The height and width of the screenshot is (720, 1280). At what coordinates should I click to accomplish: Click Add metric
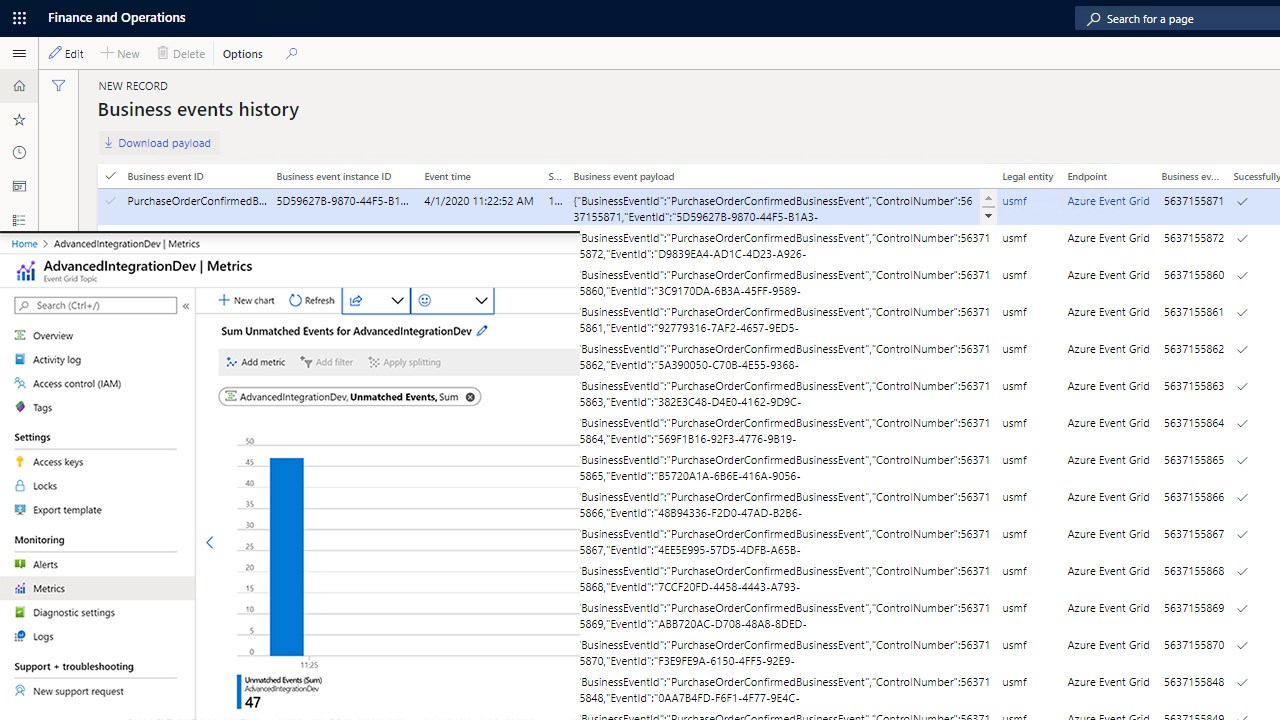pyautogui.click(x=256, y=362)
